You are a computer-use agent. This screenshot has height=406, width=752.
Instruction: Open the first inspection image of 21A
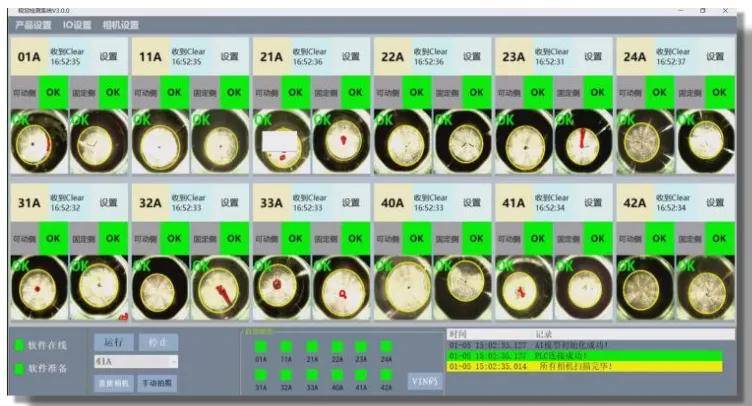pyautogui.click(x=282, y=141)
